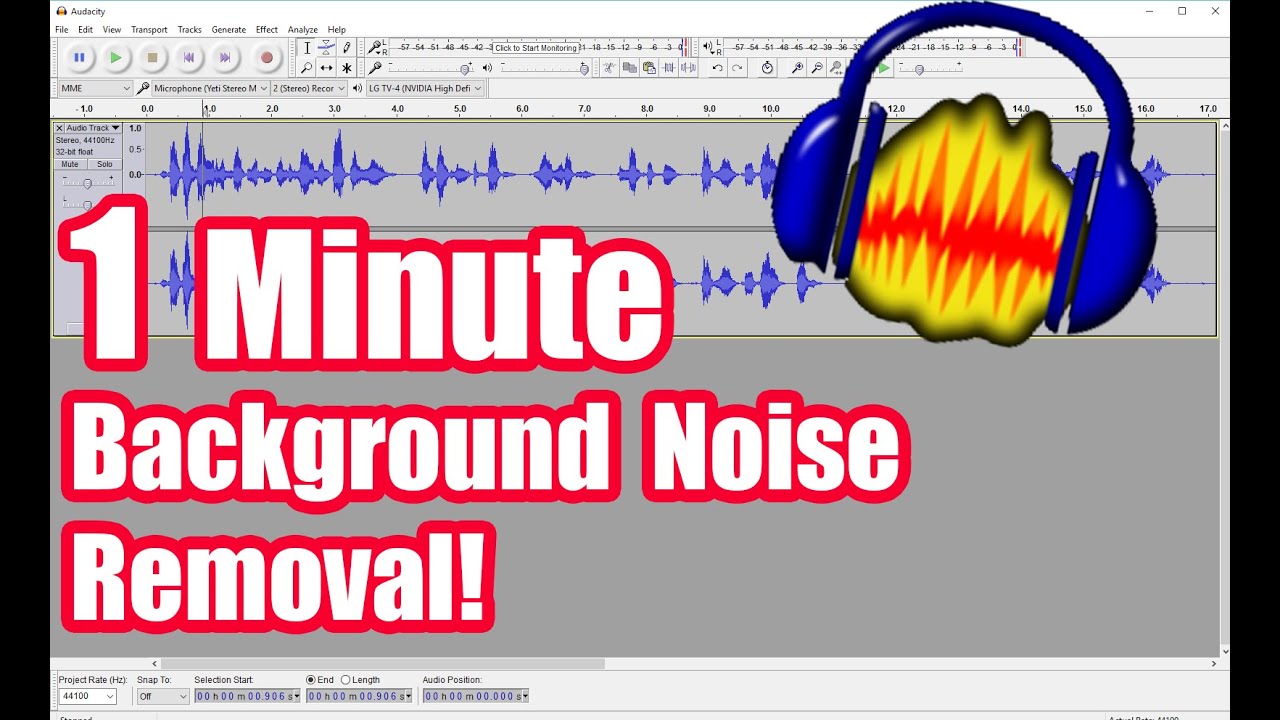Select the End radio button
The height and width of the screenshot is (720, 1280).
click(311, 680)
